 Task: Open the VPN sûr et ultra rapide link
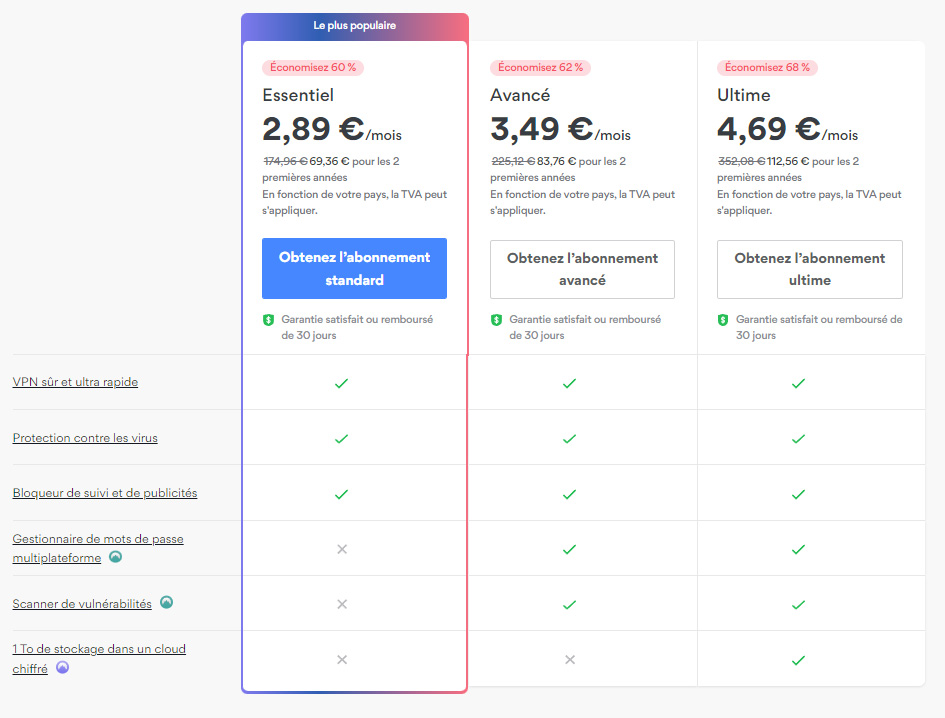coord(75,382)
